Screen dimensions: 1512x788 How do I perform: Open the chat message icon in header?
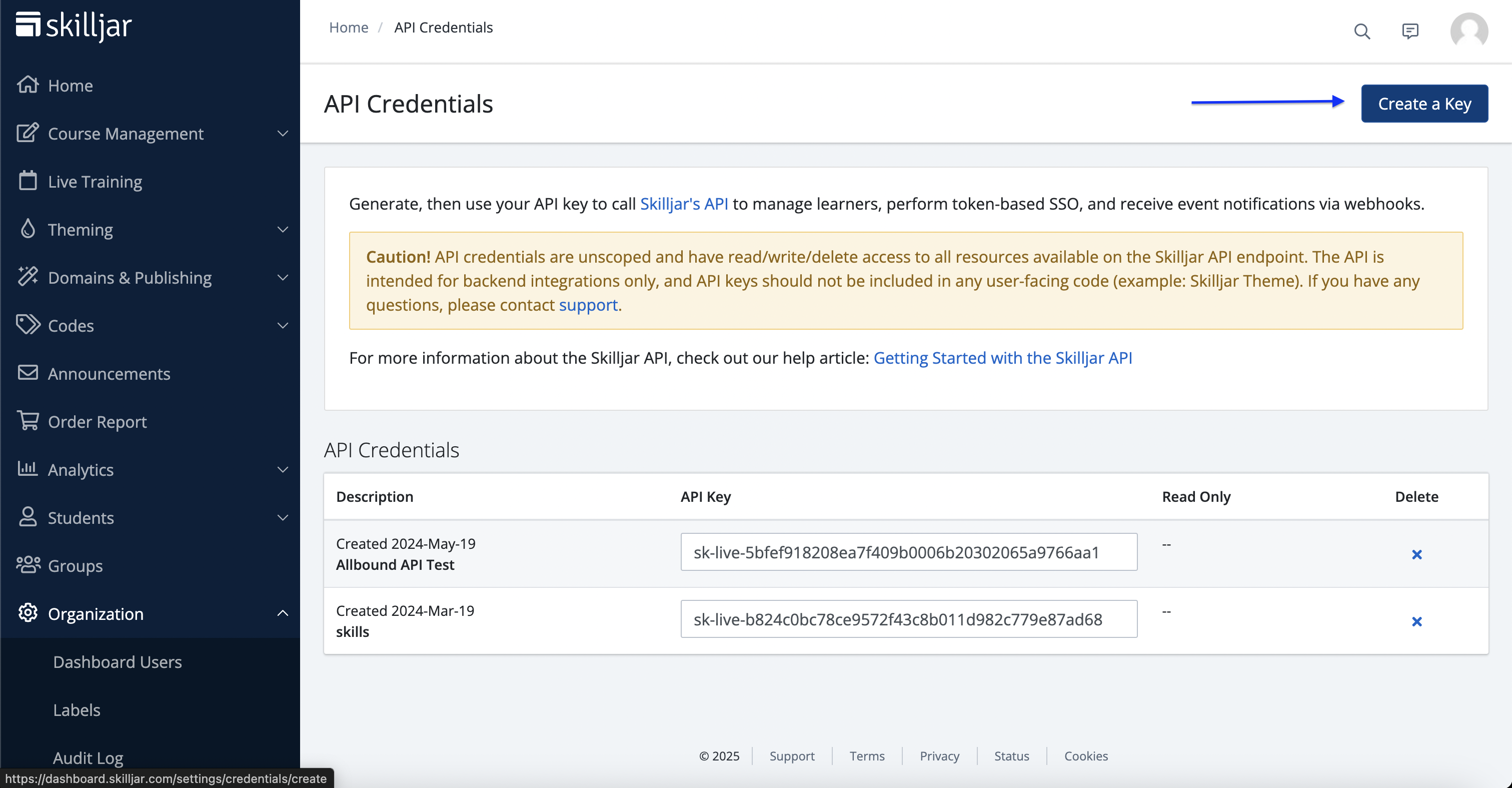pyautogui.click(x=1410, y=31)
